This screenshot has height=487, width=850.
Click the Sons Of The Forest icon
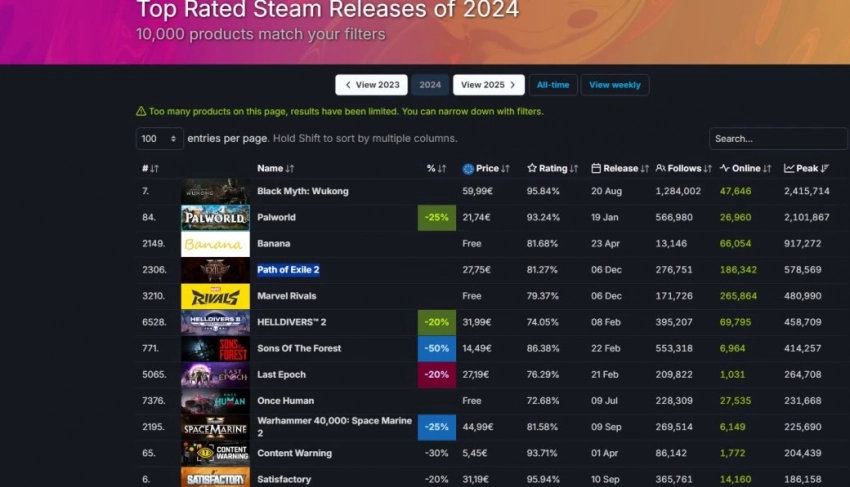click(x=215, y=349)
